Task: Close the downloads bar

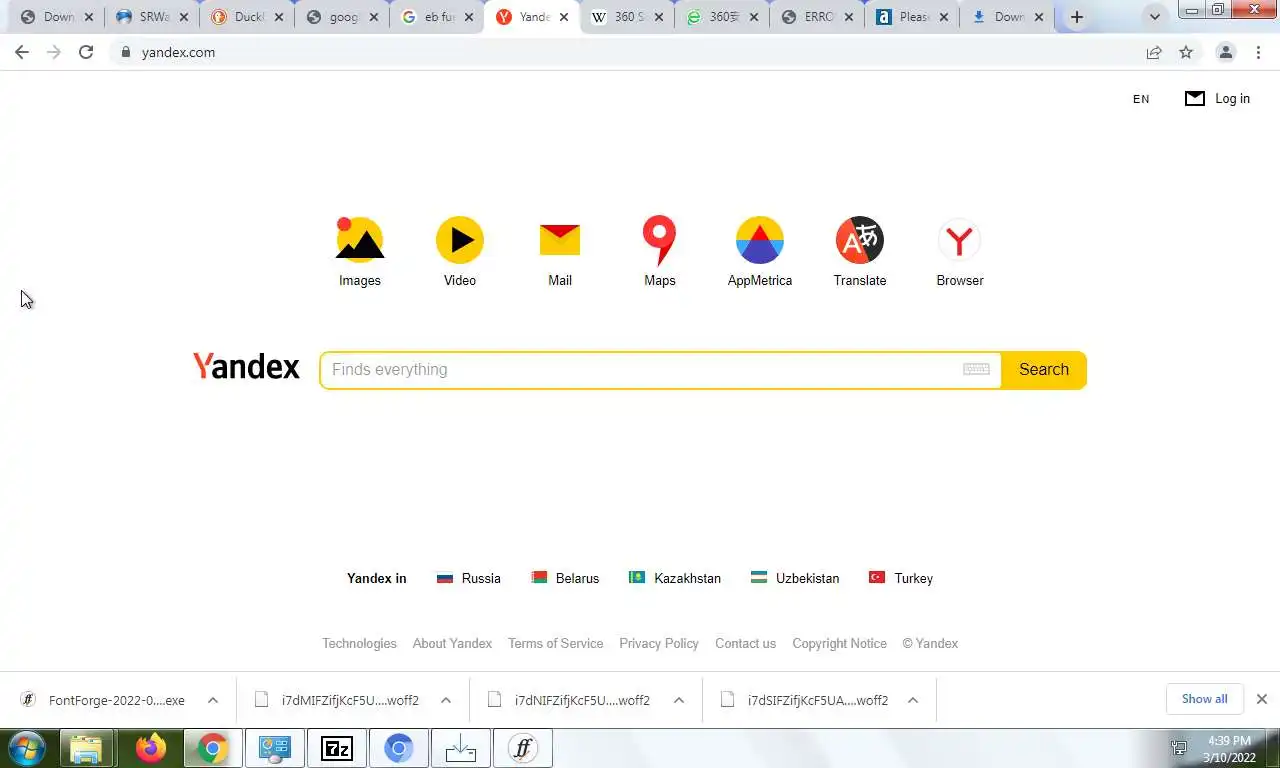Action: 1262,699
